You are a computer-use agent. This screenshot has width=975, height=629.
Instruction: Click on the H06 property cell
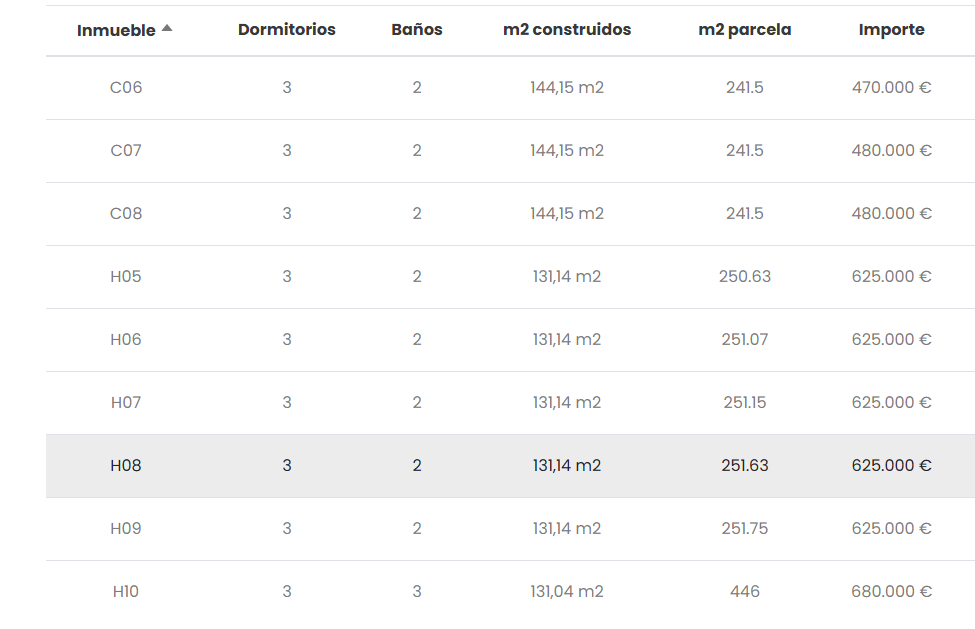point(126,340)
